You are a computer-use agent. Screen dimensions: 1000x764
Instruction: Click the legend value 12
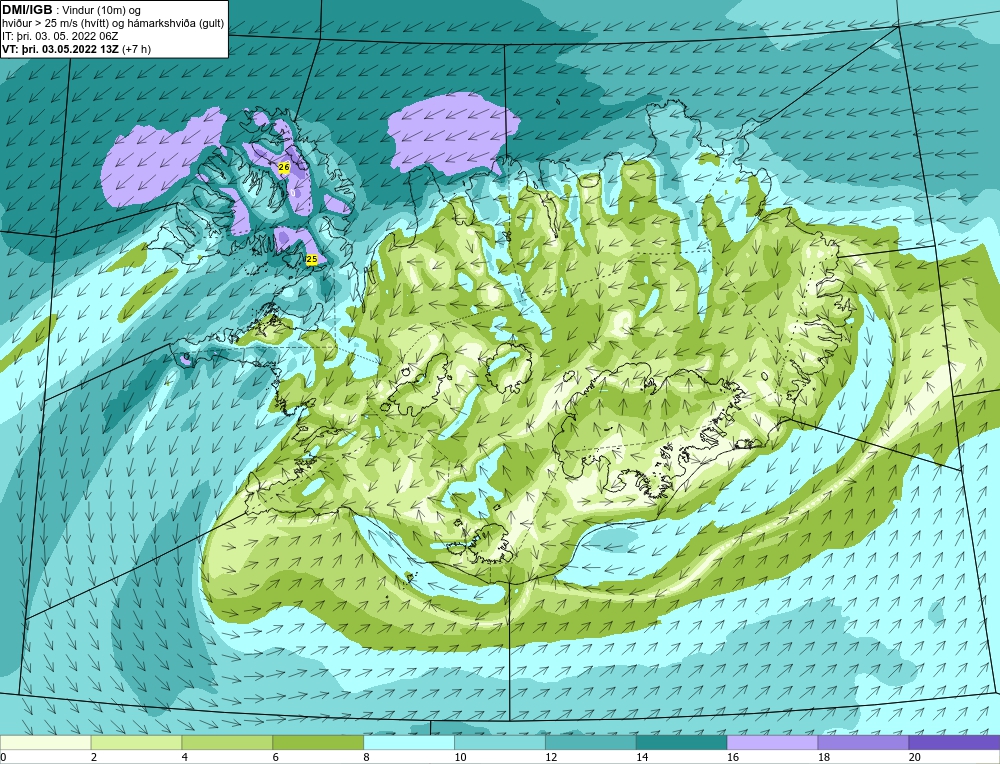(550, 757)
